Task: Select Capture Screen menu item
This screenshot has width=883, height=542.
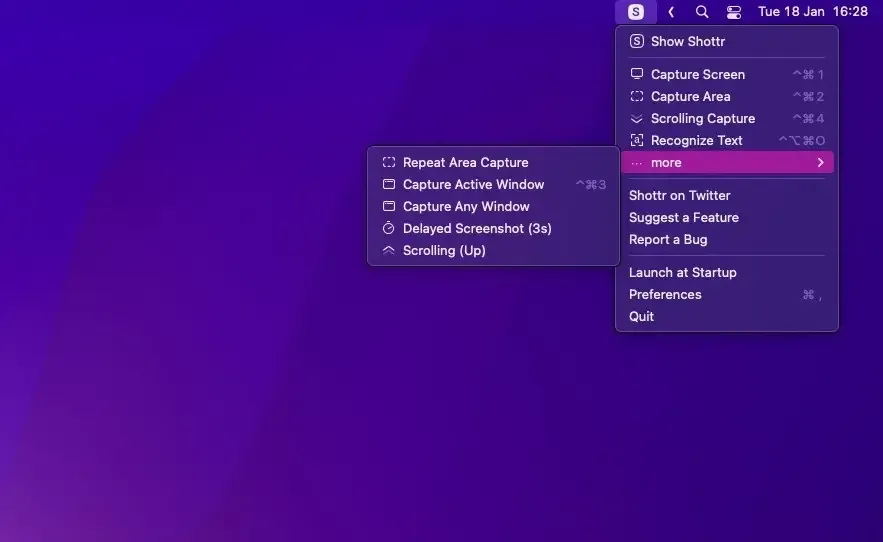Action: (x=726, y=74)
